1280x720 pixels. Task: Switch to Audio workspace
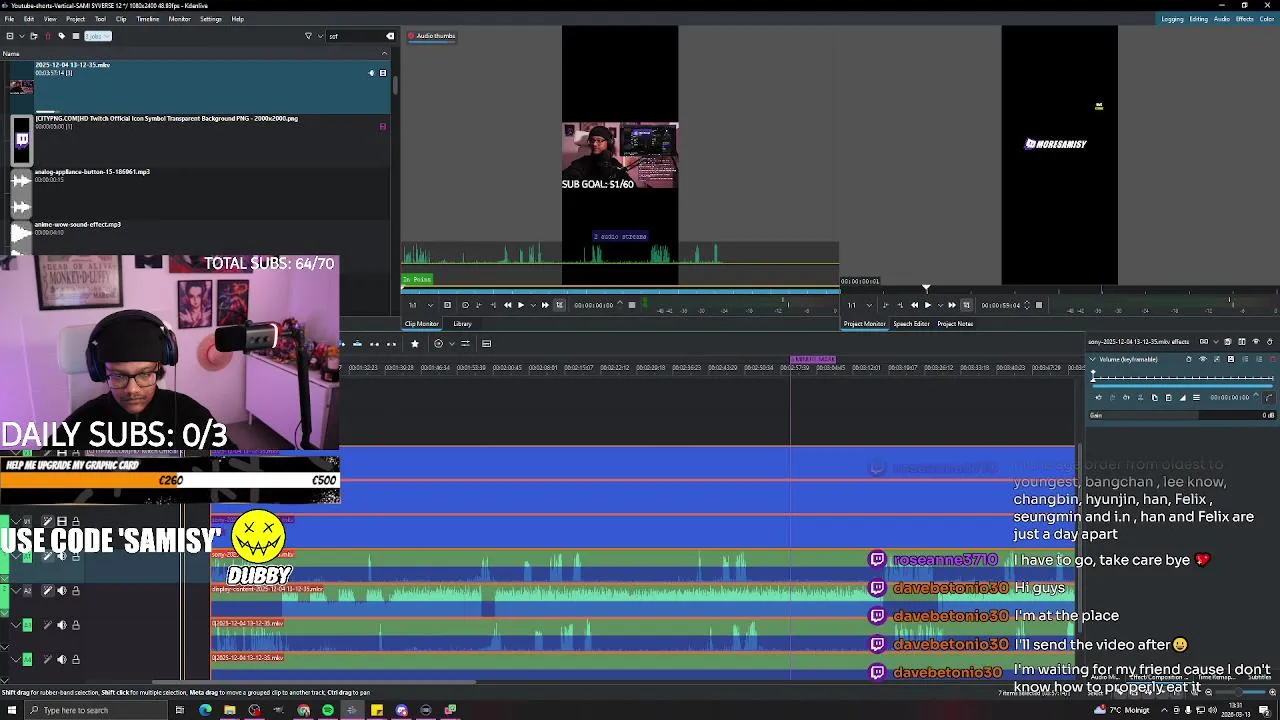coord(1221,19)
